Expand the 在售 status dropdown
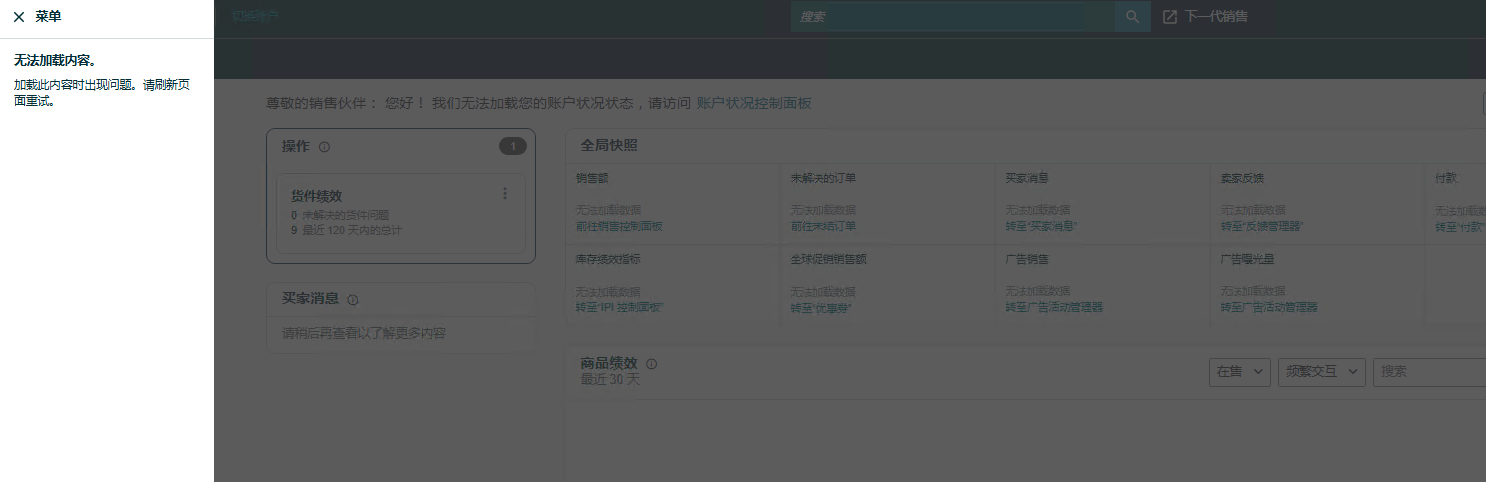The width and height of the screenshot is (1486, 482). [x=1239, y=371]
